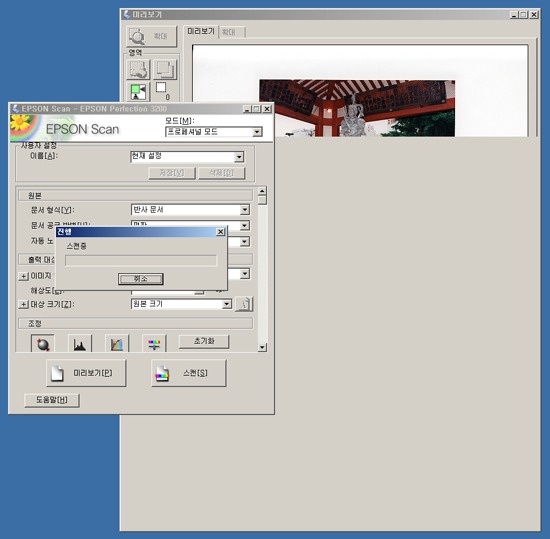Click the EPSON Scan title bar icon

pos(16,109)
